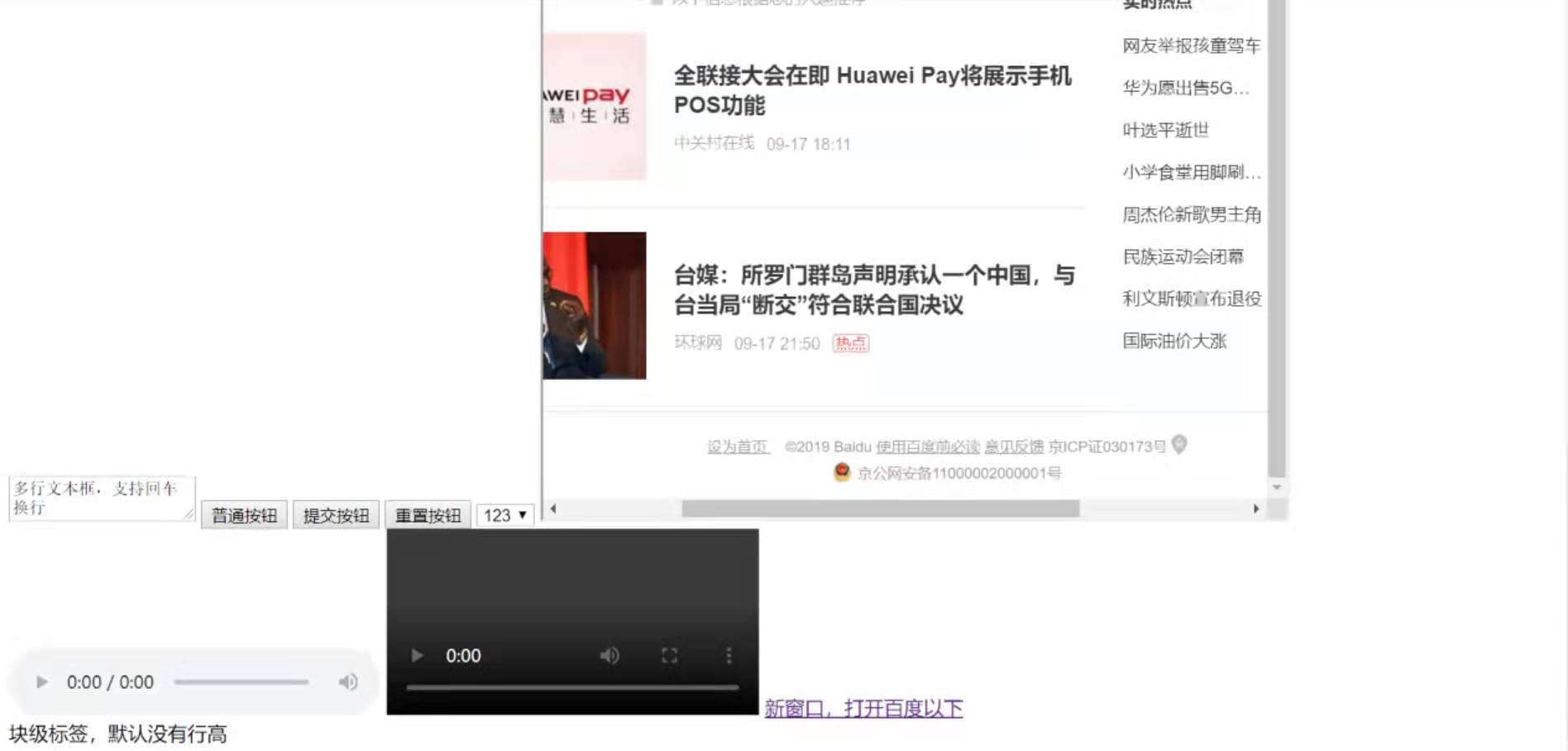1568x751 pixels.
Task: Click the text 块级标签，默认没有行高
Action: click(117, 734)
